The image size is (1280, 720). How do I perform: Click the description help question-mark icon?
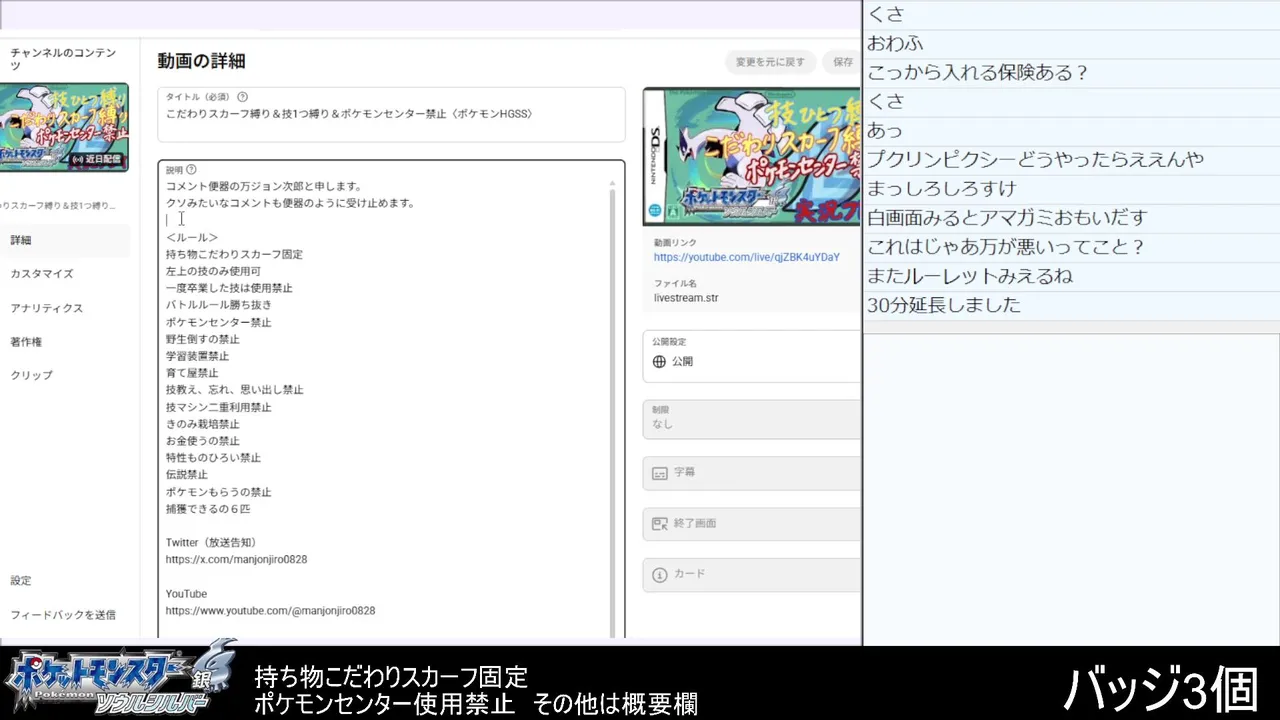coord(191,170)
